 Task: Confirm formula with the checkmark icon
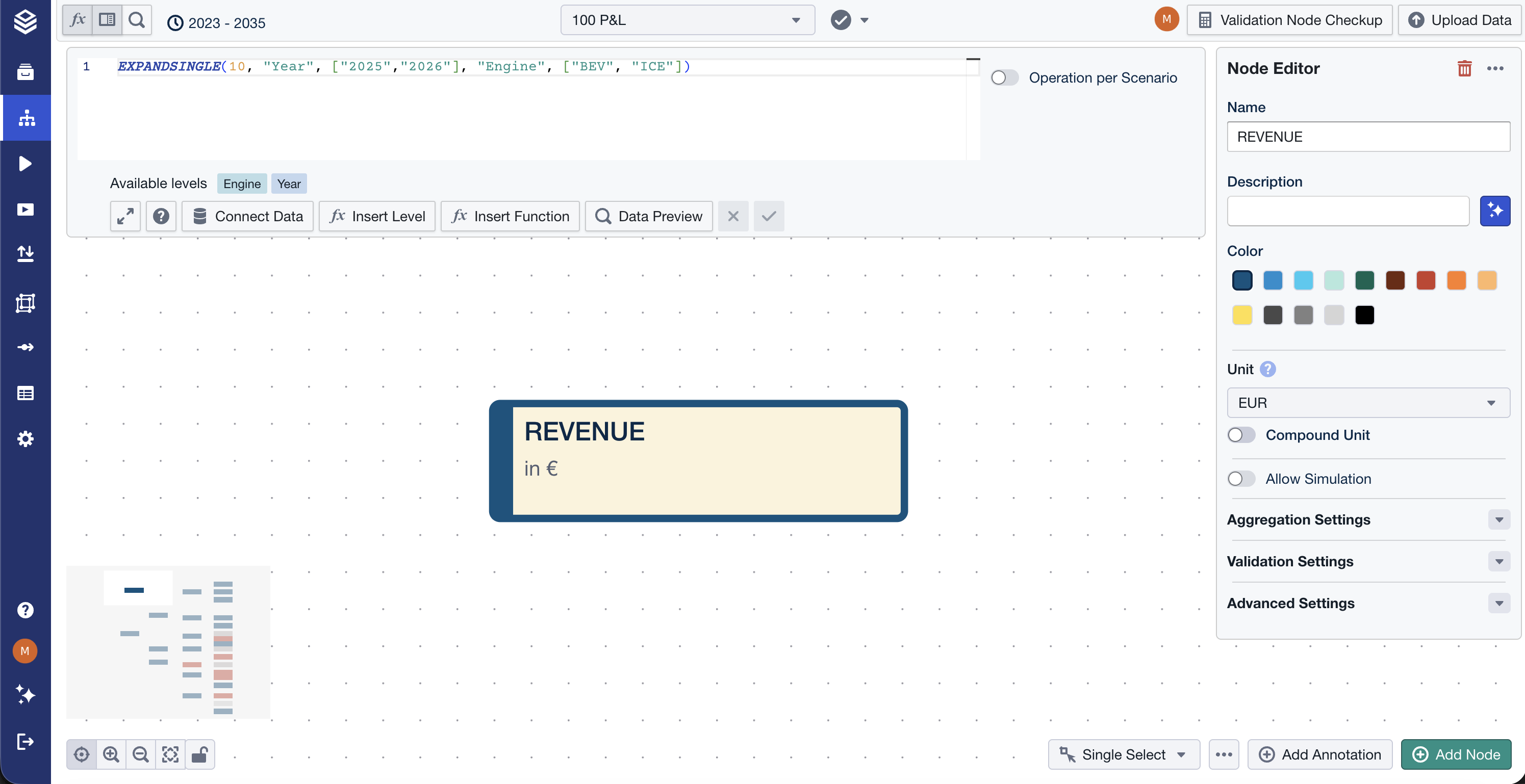(x=769, y=217)
